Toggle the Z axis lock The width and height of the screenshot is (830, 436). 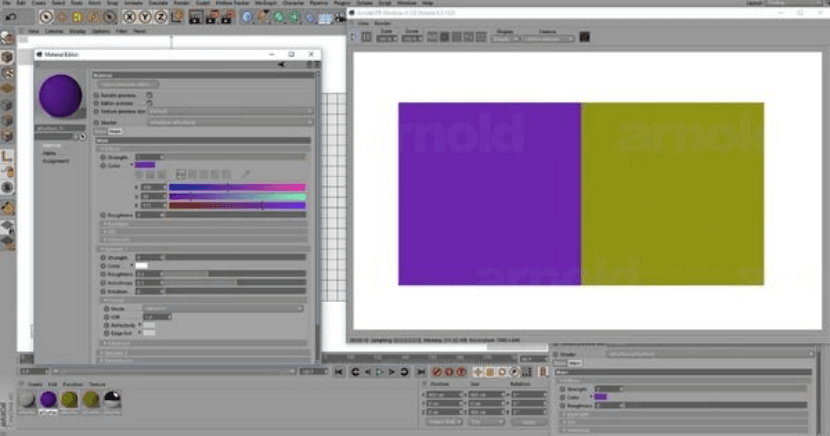[x=160, y=17]
